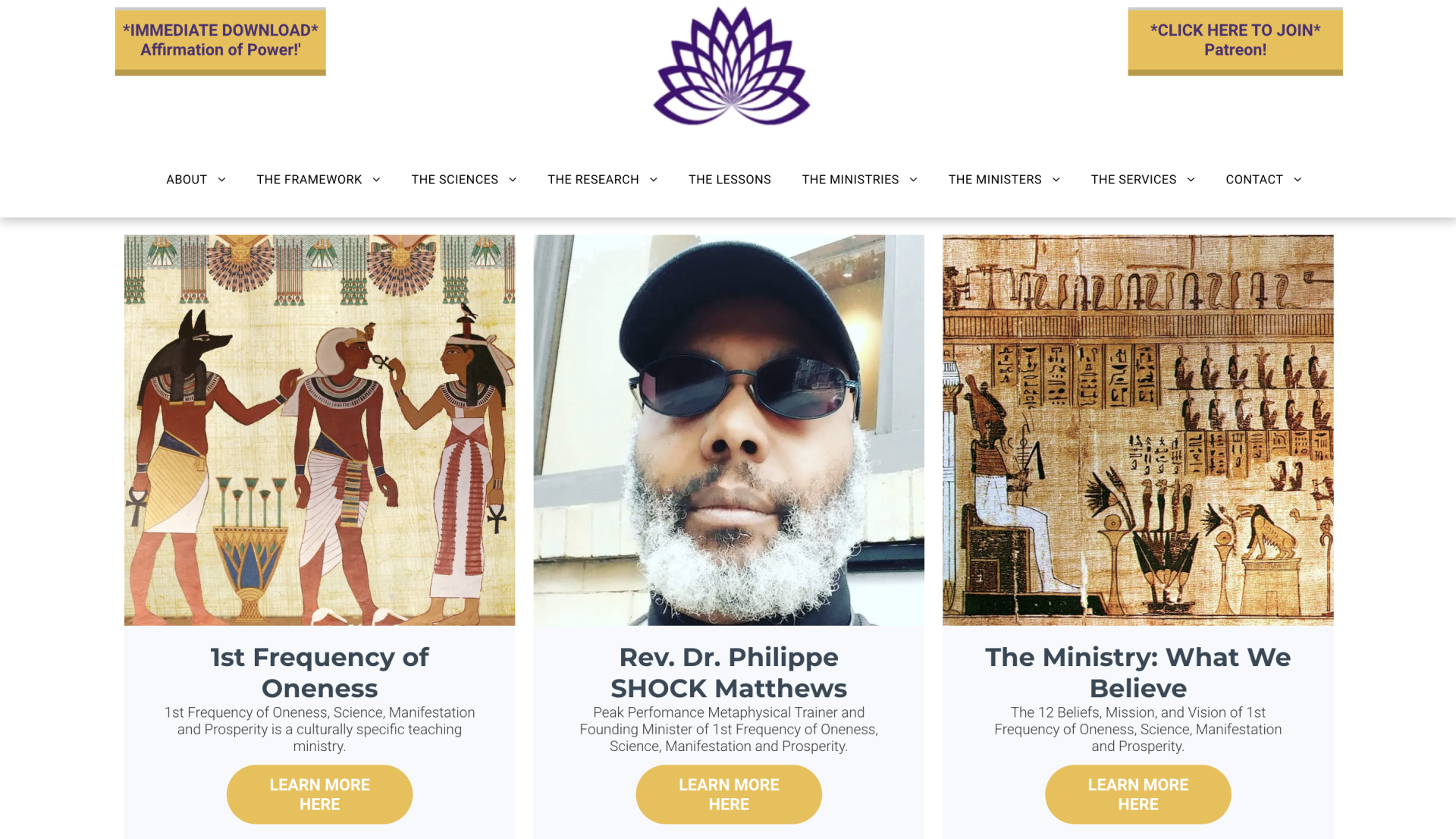Open THE SCIENCES dropdown chevron
1456x839 pixels.
513,180
